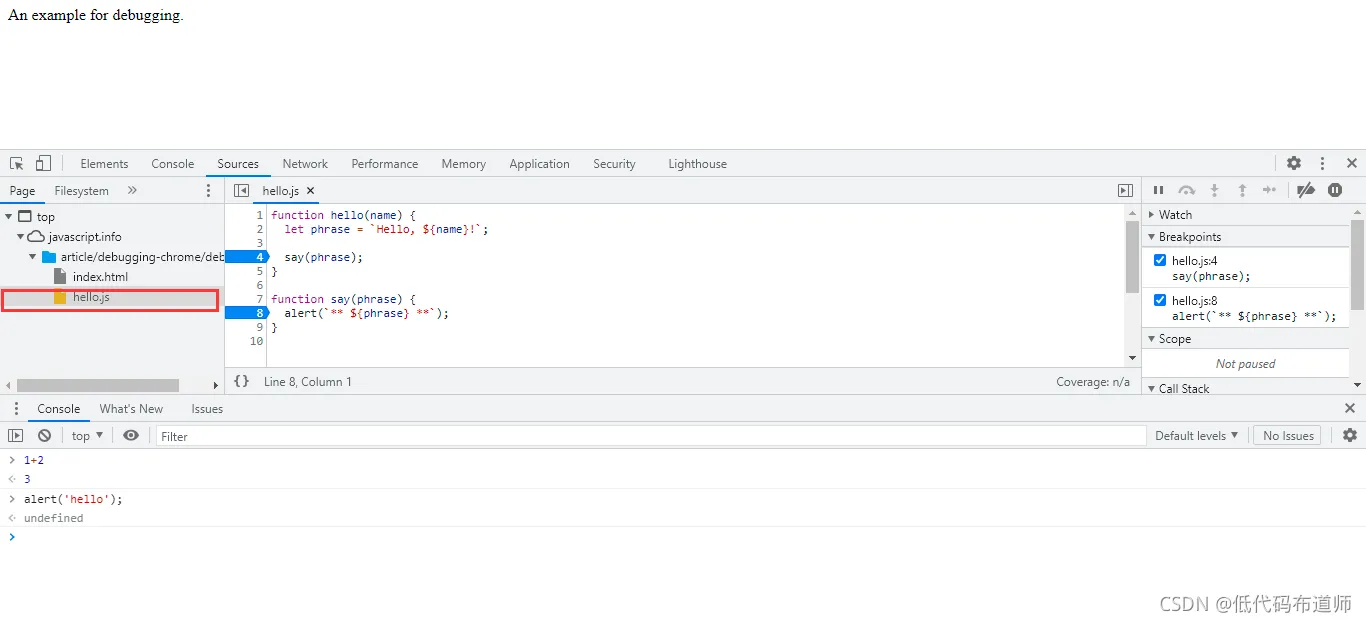
Task: Click the console Filter input field
Action: (x=650, y=436)
